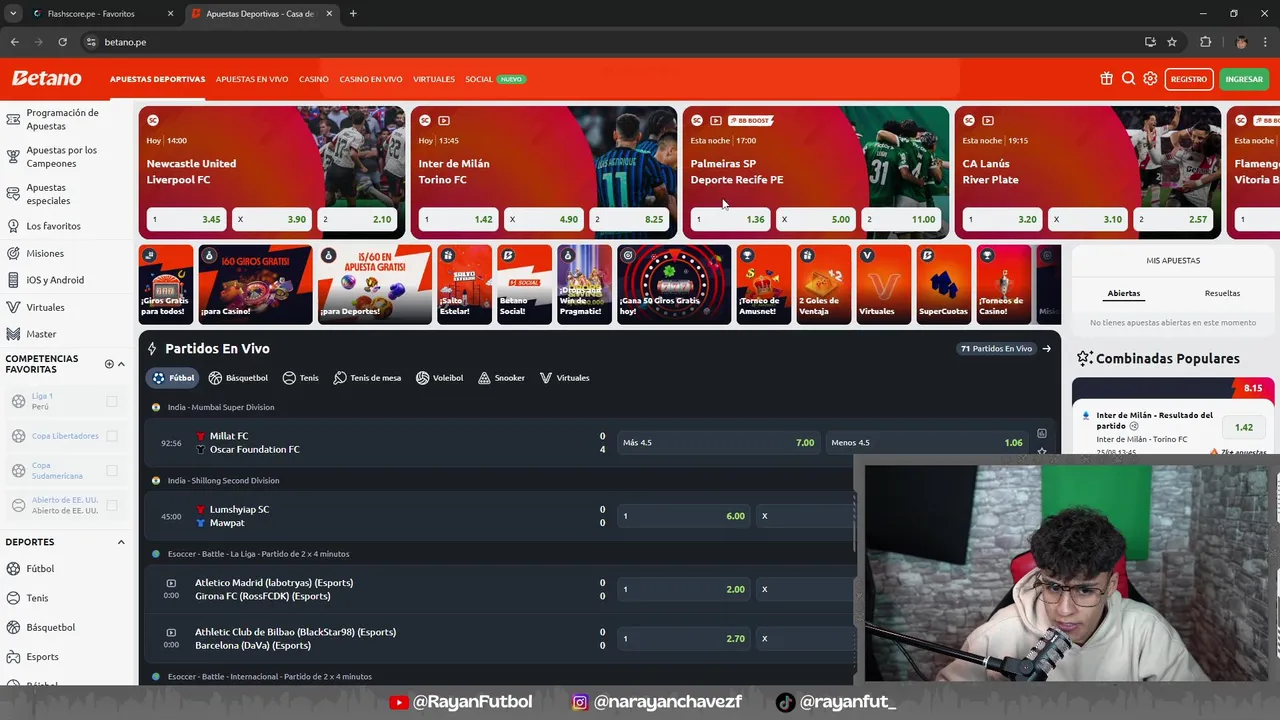The height and width of the screenshot is (720, 1280).
Task: Tick the Copa Libertadores checkbox
Action: point(112,436)
